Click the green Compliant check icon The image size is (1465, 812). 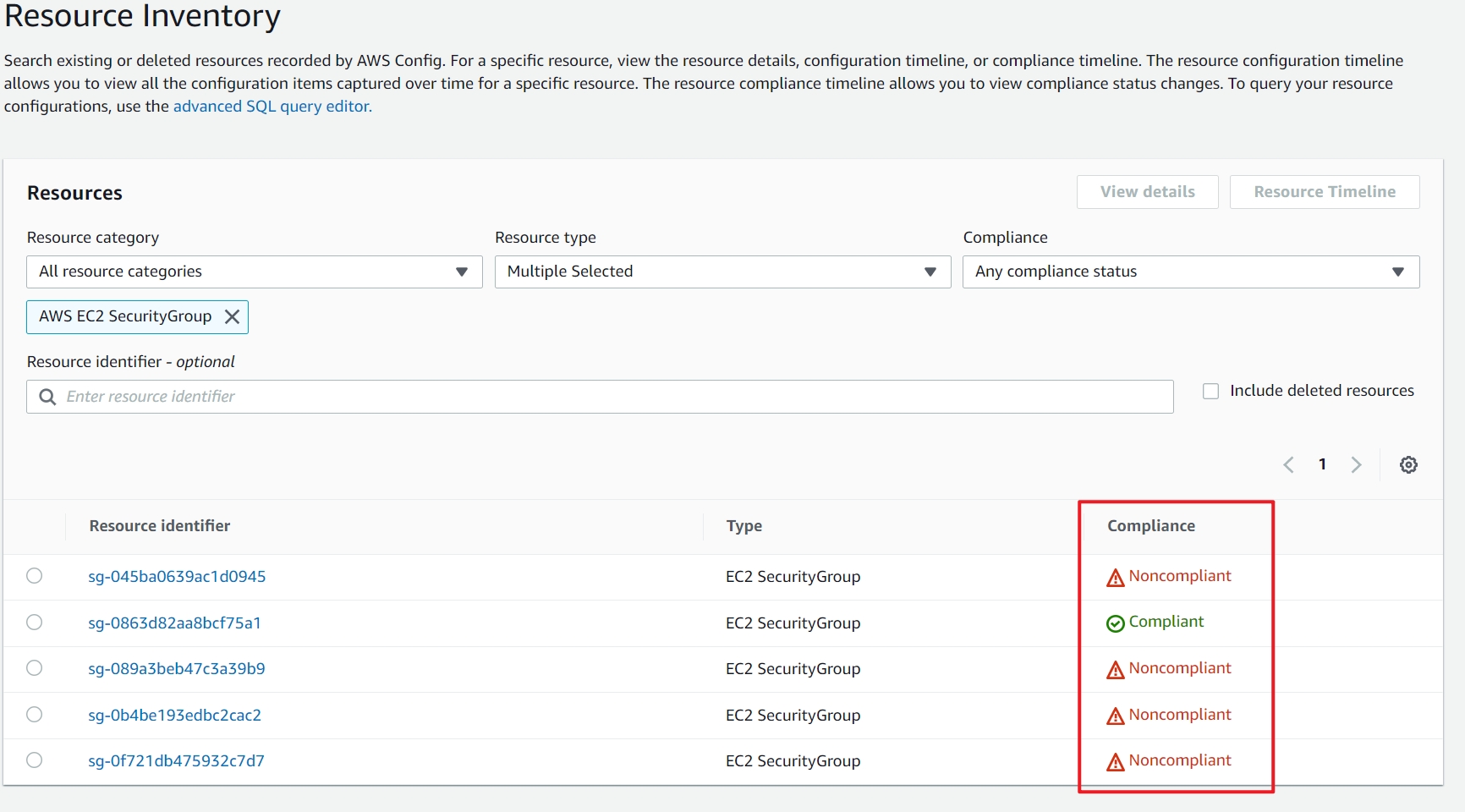coord(1116,623)
